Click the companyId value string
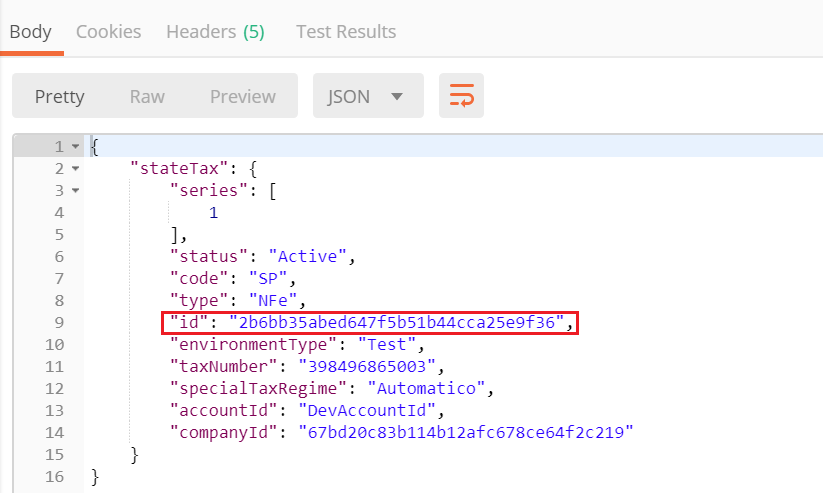This screenshot has width=823, height=493. click(x=459, y=432)
